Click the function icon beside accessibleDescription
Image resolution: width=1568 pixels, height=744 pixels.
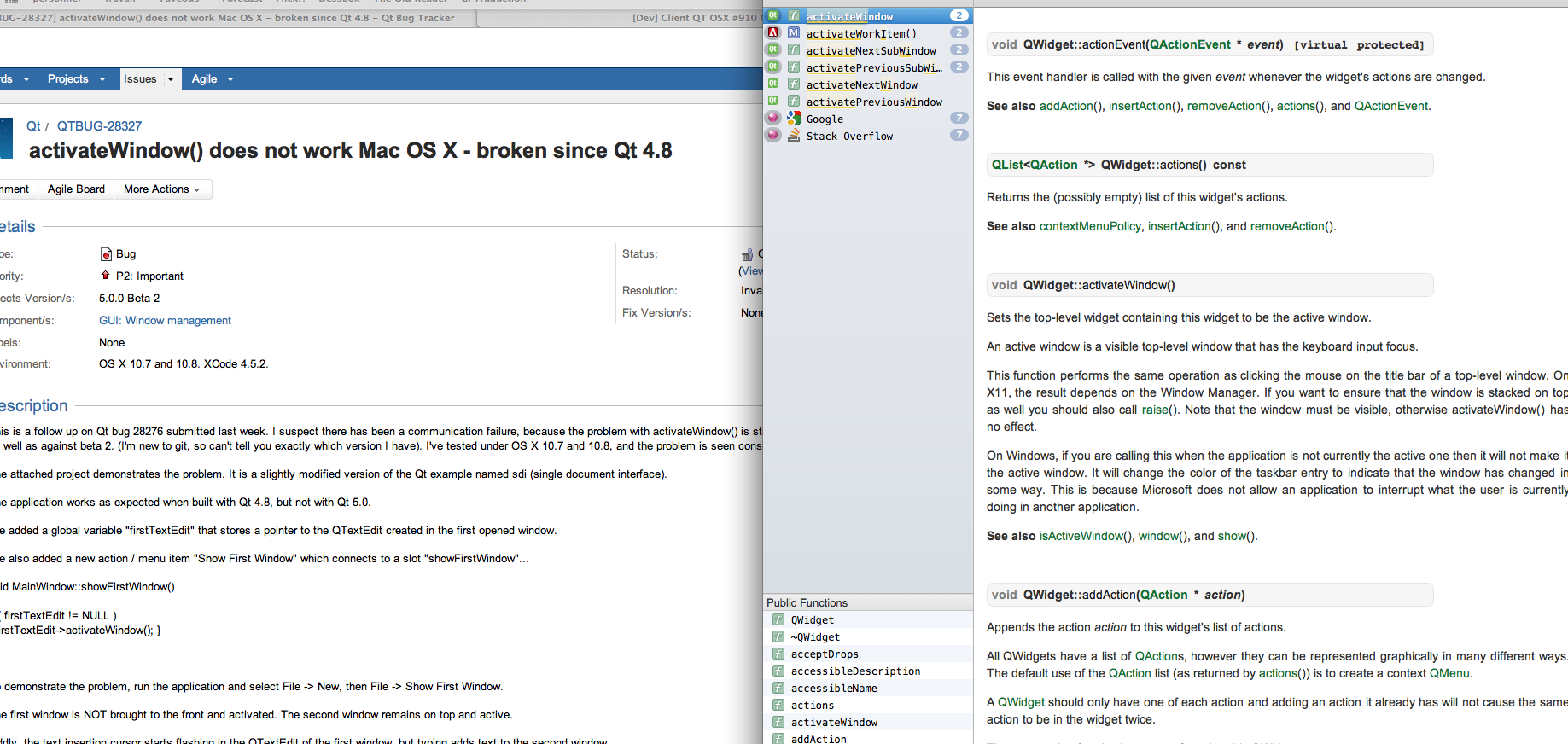pyautogui.click(x=778, y=671)
